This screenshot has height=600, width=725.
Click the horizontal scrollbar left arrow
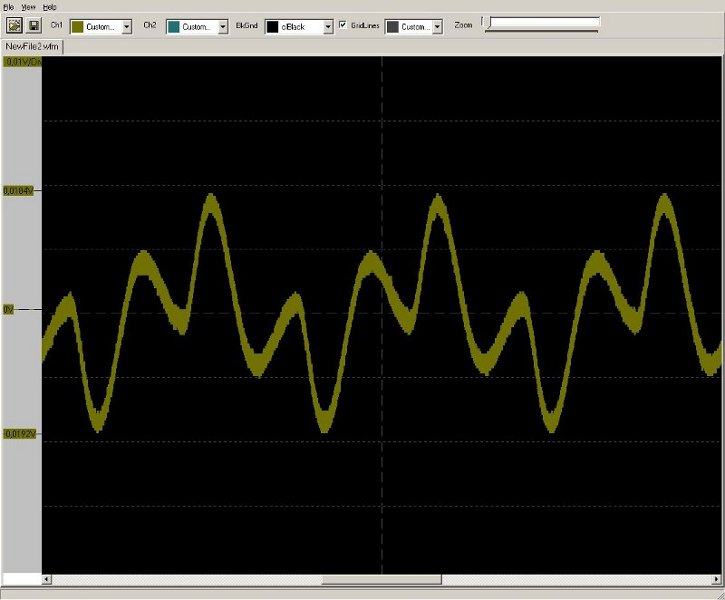(47, 580)
